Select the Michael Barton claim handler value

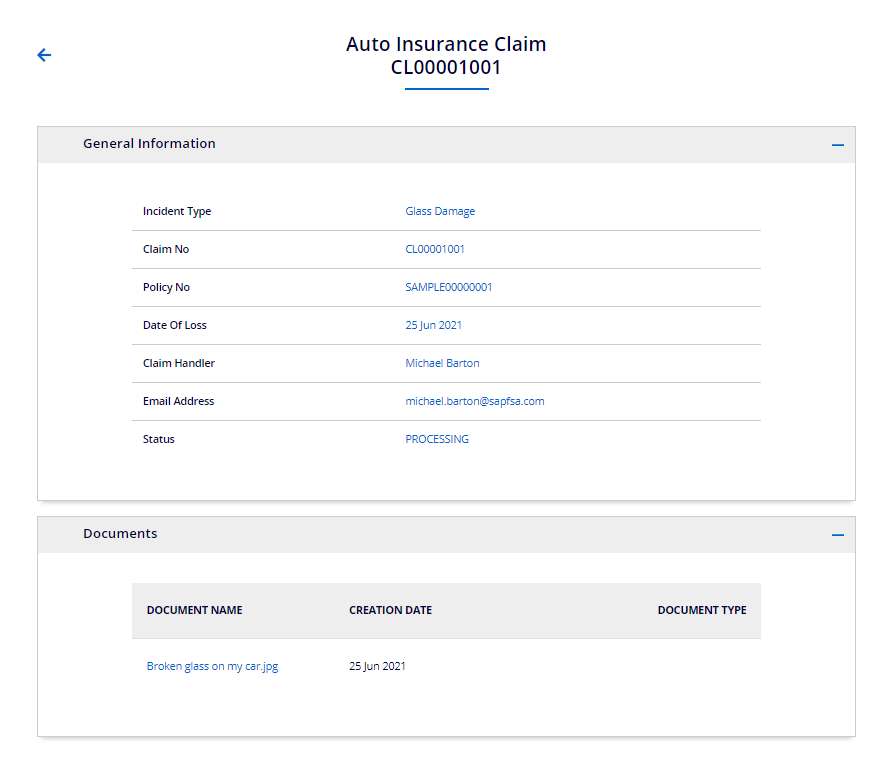click(x=442, y=363)
